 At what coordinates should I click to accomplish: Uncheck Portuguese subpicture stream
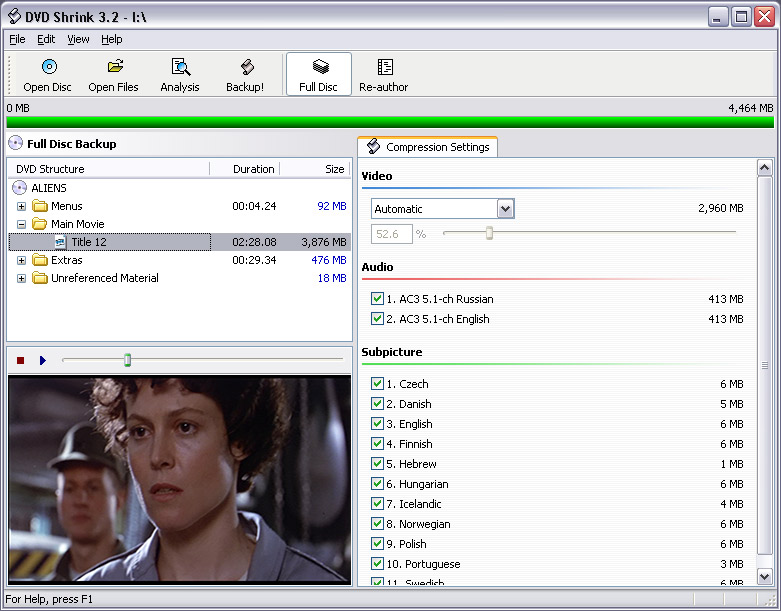pos(377,563)
